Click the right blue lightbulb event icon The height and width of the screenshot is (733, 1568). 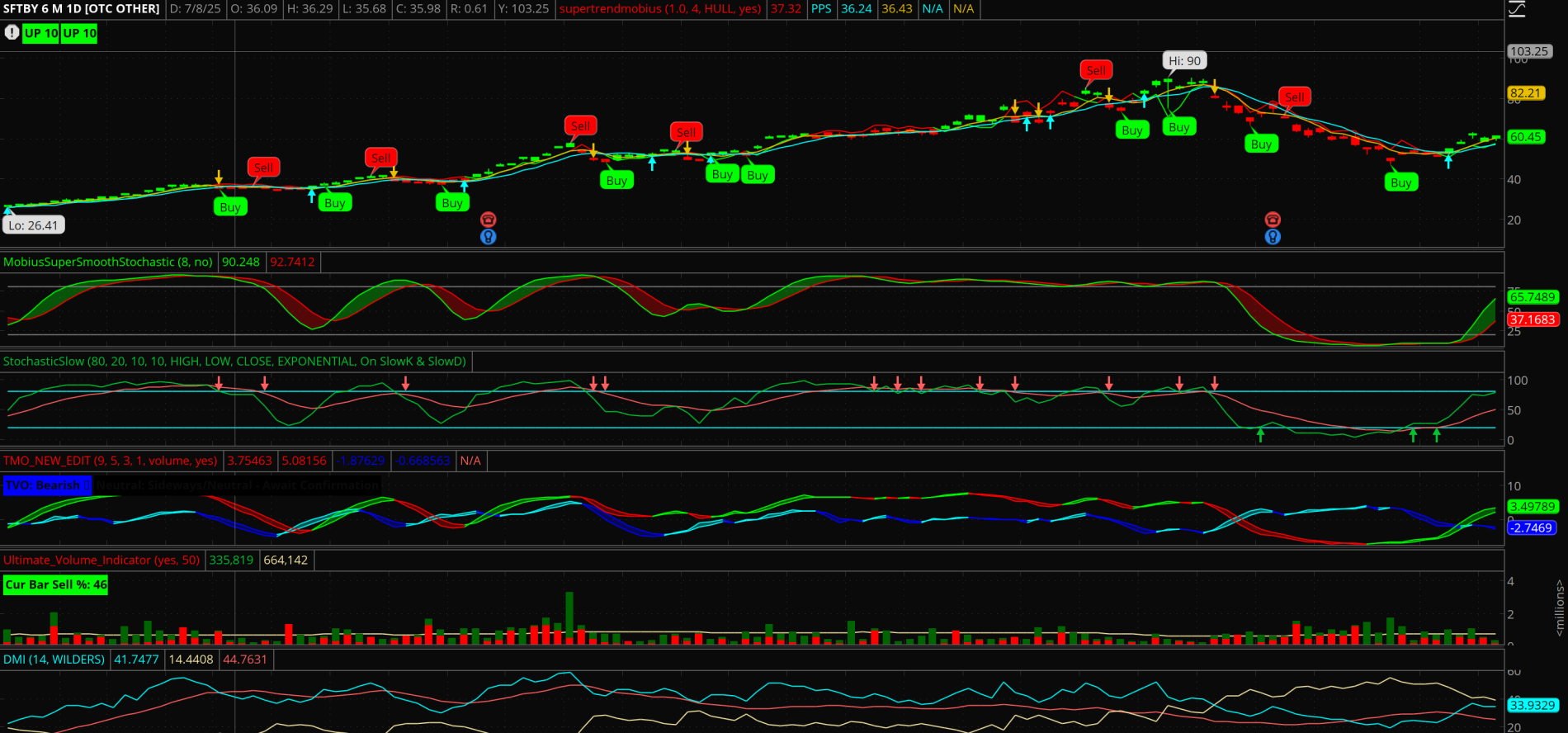[1273, 237]
